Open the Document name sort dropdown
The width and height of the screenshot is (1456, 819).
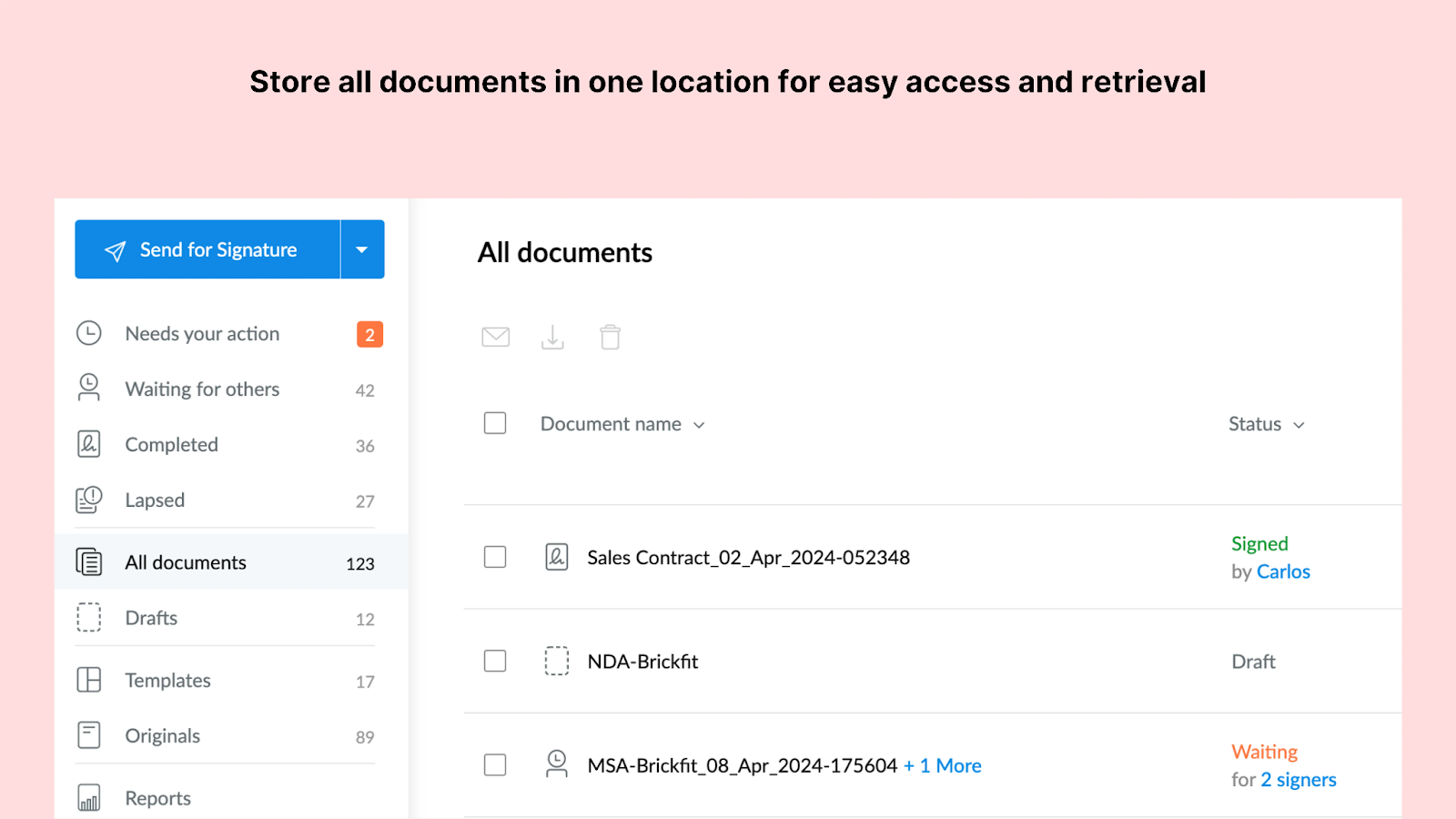click(x=699, y=424)
